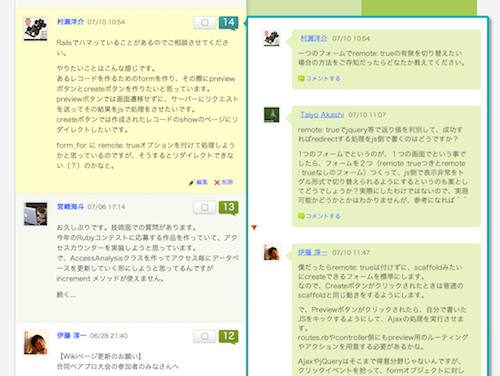
Task: Click the pencil edit icon on post 14
Action: coord(191,182)
